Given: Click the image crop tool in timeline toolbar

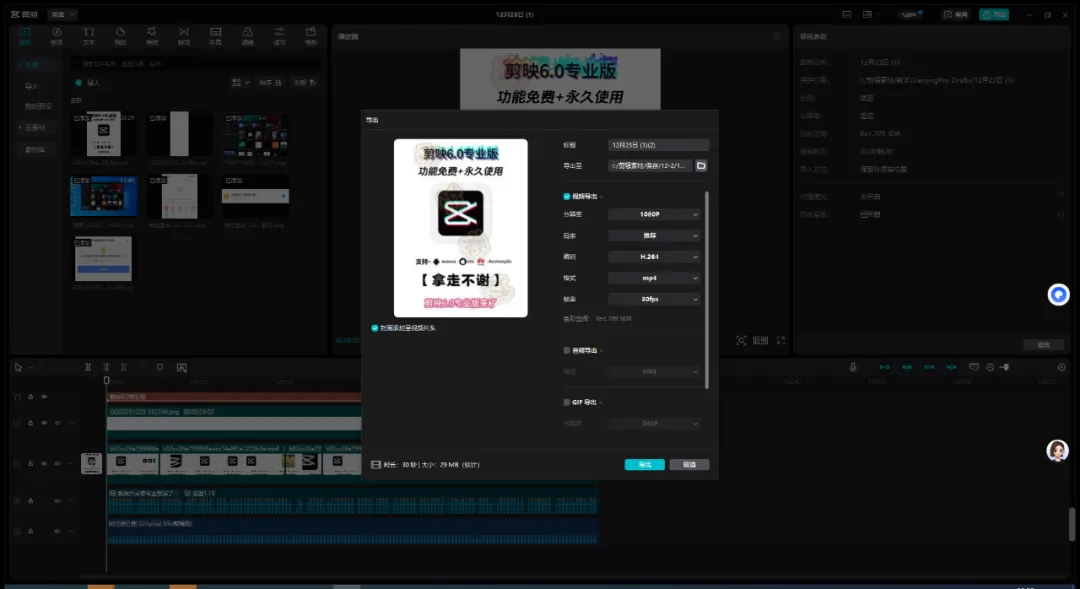Looking at the screenshot, I should (182, 367).
